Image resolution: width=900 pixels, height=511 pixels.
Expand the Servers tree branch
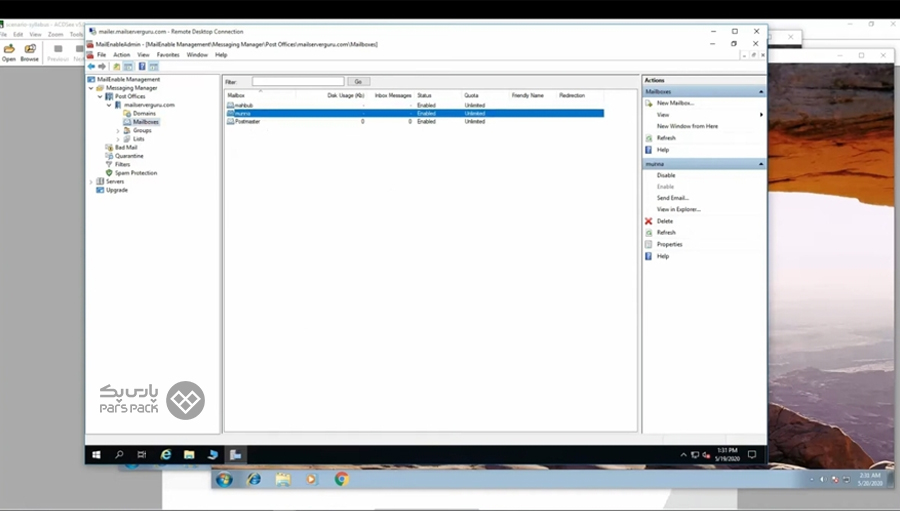pyautogui.click(x=91, y=181)
